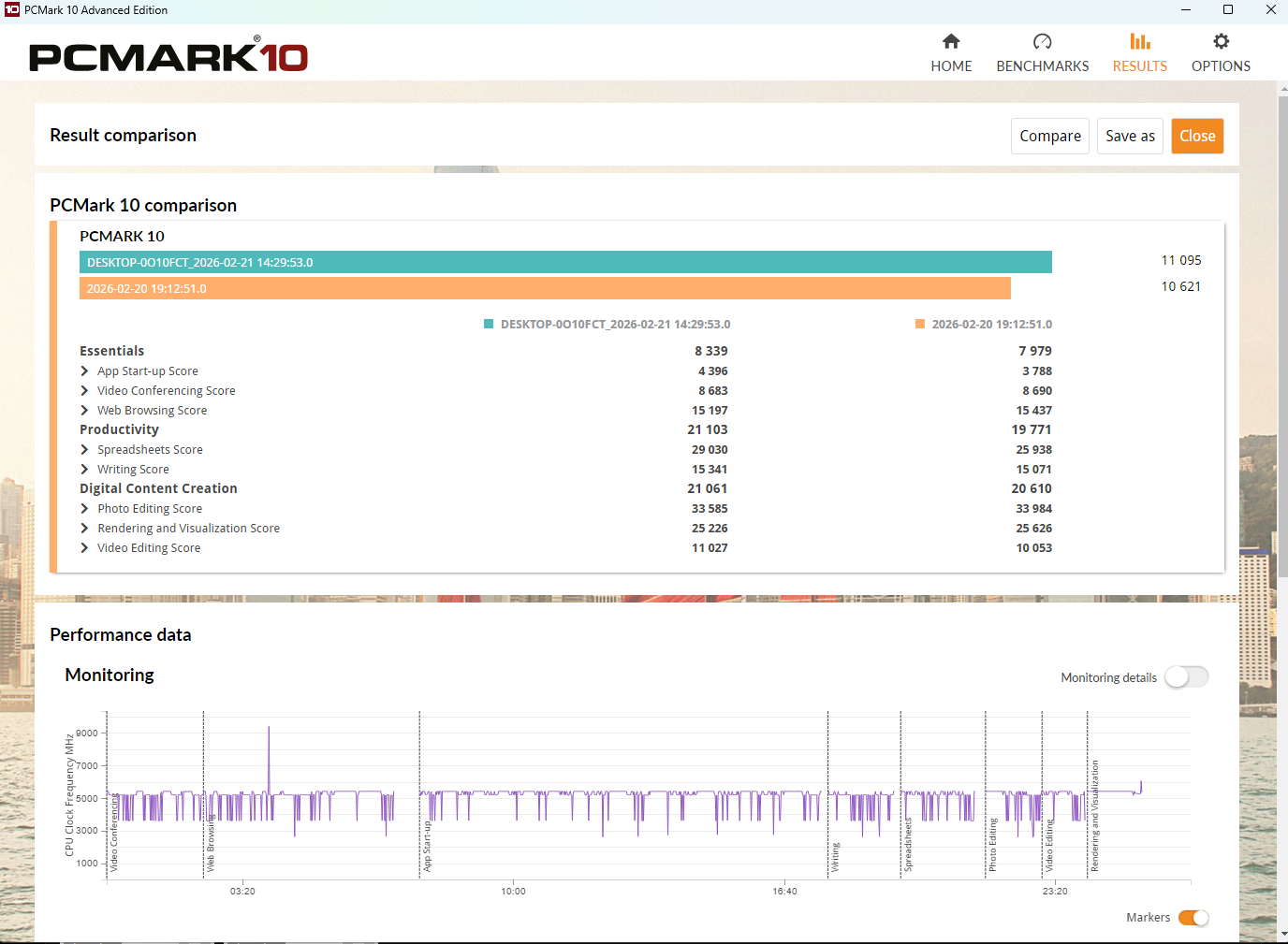
Task: Click the Essentials value 7 979
Action: point(1035,351)
